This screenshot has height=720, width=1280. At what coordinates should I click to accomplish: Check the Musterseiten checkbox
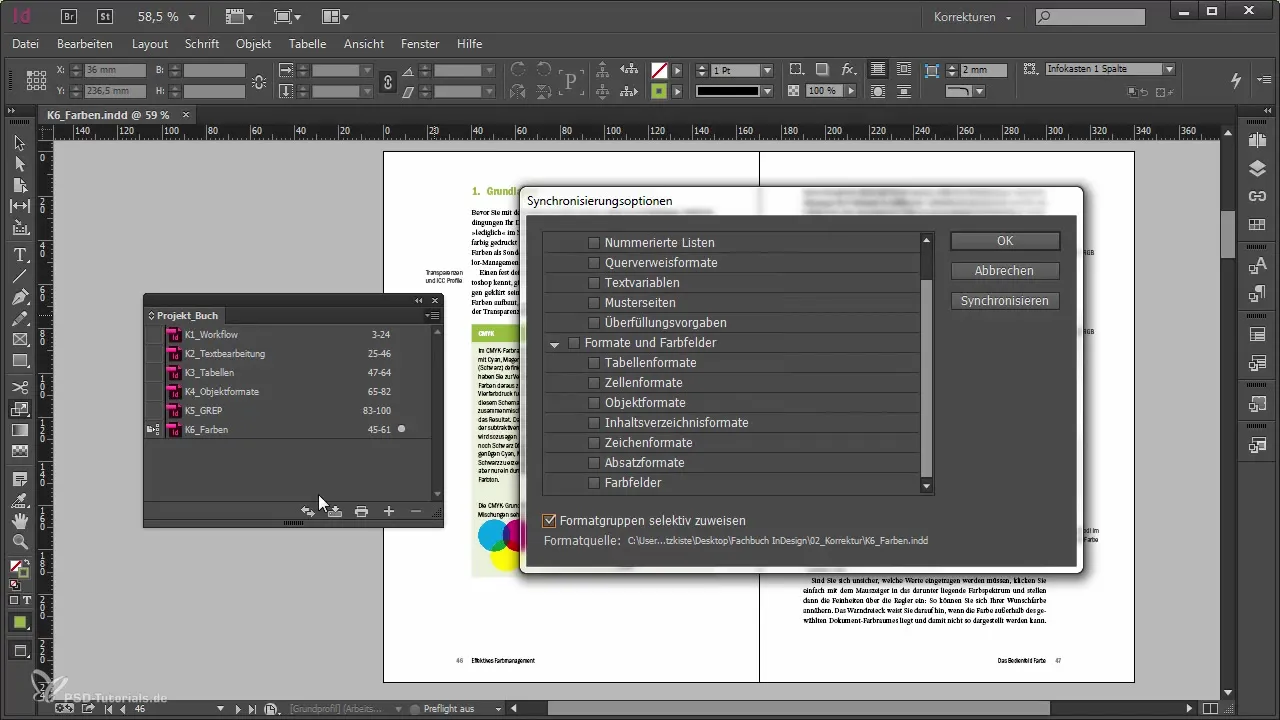pyautogui.click(x=594, y=303)
